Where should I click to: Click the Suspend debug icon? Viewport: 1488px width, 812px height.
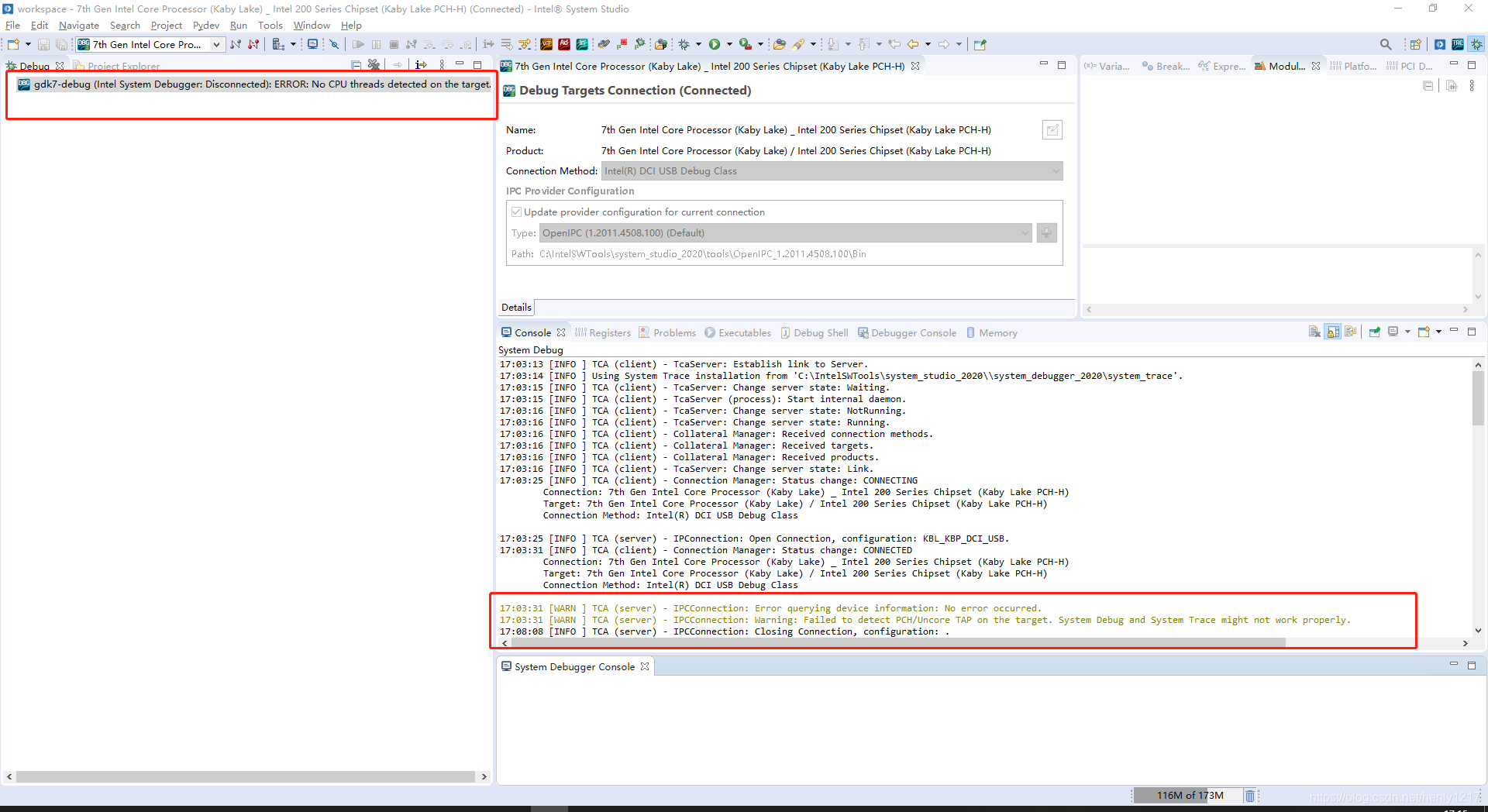[x=376, y=44]
